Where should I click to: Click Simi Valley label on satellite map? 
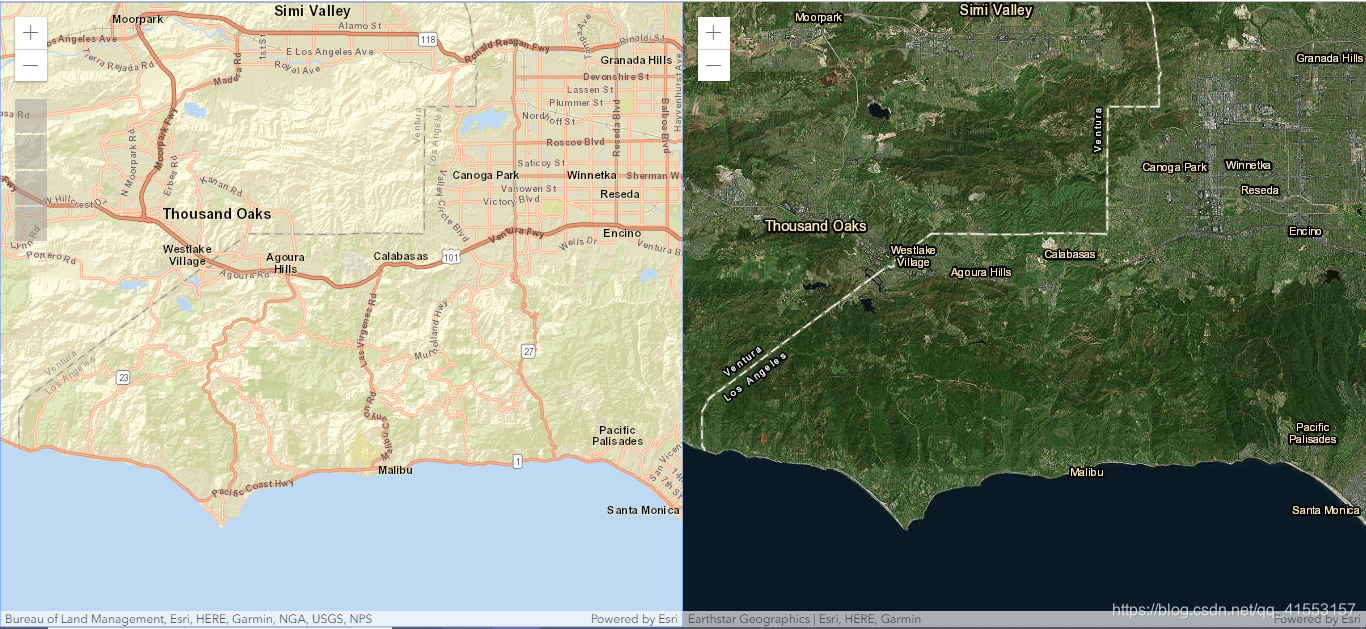tap(996, 10)
